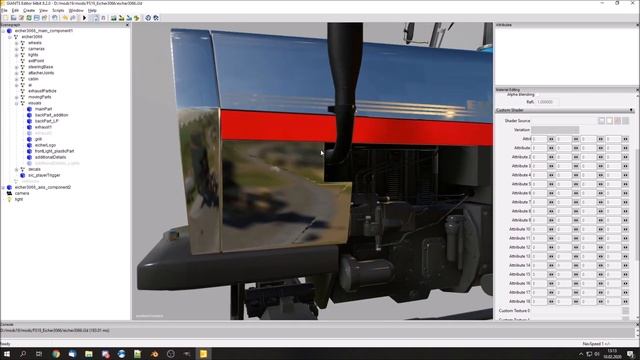The width and height of the screenshot is (640, 360).
Task: Select exhaust1 shape node
Action: tap(43, 127)
